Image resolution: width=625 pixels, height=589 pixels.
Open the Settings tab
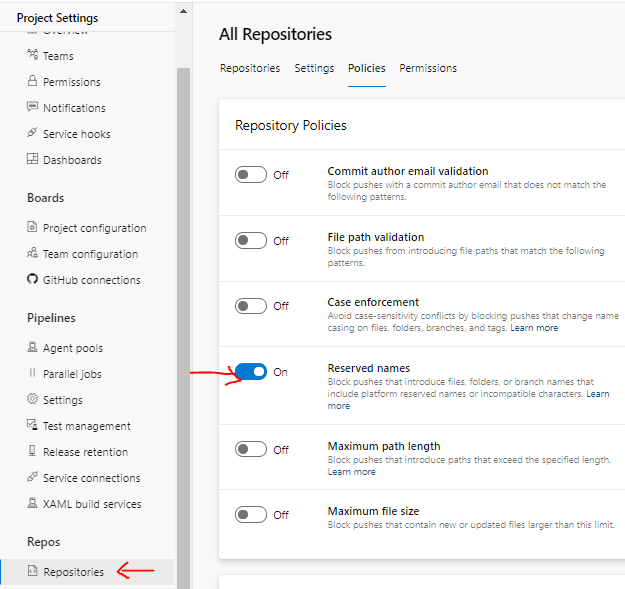click(314, 68)
